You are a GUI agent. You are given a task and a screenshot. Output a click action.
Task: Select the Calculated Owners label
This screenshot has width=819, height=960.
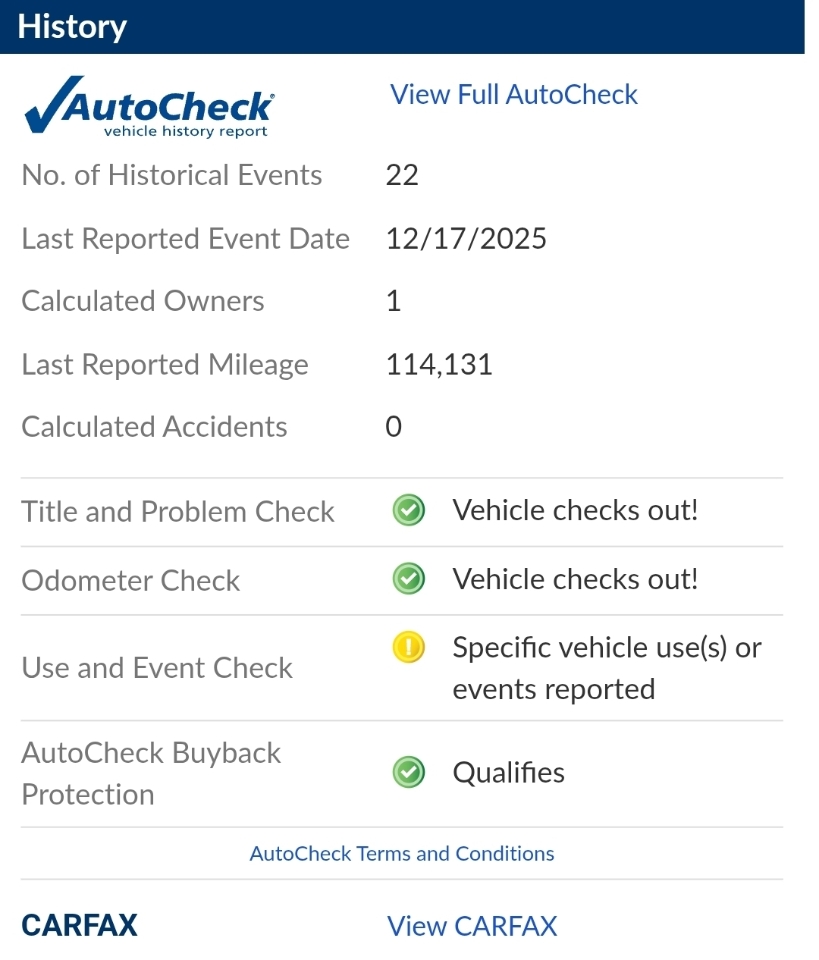coord(143,301)
